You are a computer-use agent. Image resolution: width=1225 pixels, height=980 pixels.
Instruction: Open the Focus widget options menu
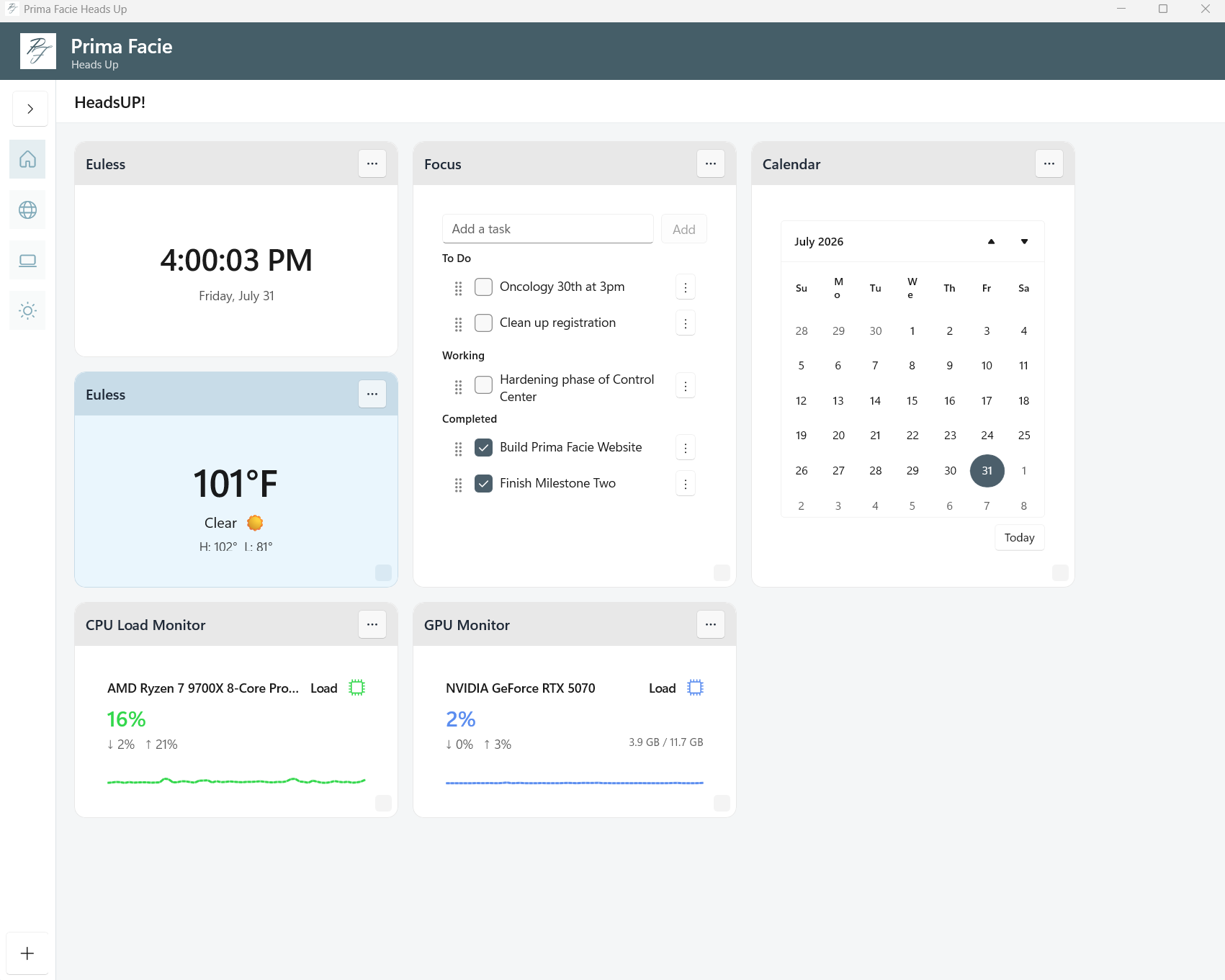click(711, 163)
